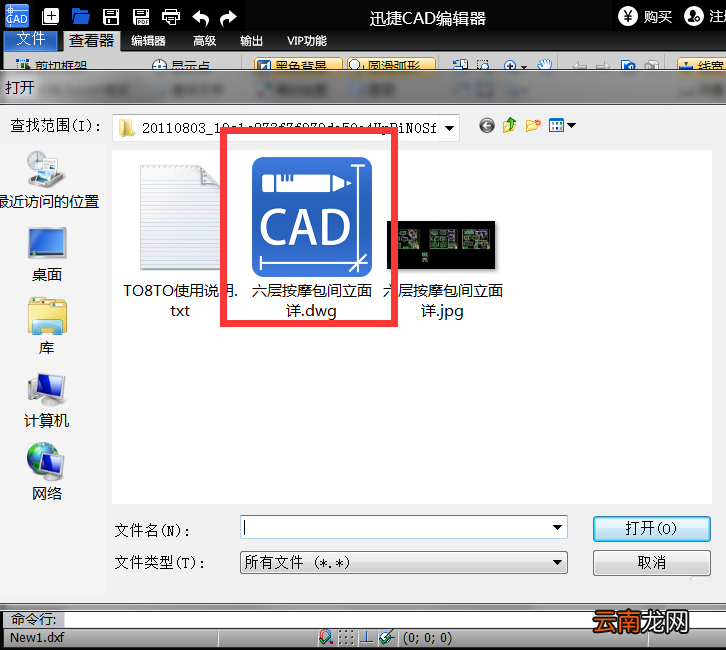Image resolution: width=726 pixels, height=650 pixels.
Task: Toggle the ortho mode icon in status bar
Action: coord(366,638)
